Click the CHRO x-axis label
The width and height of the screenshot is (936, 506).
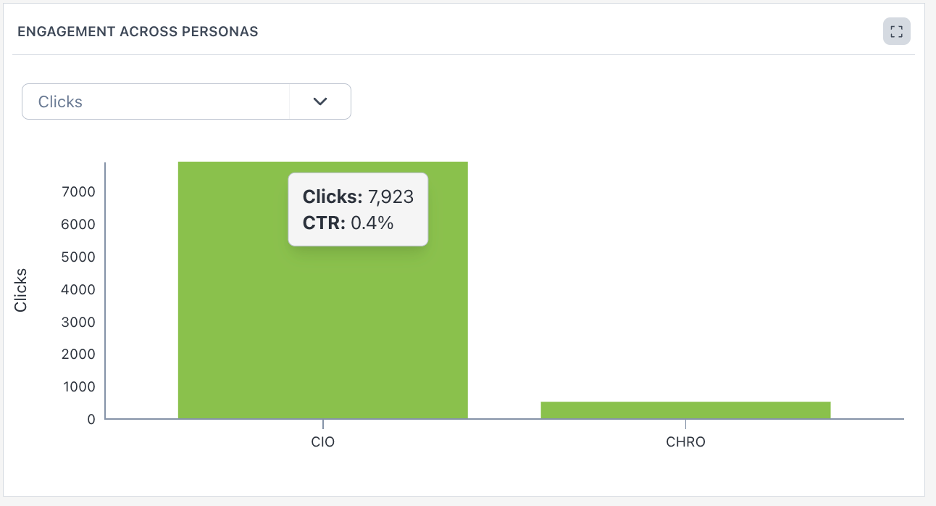coord(685,442)
